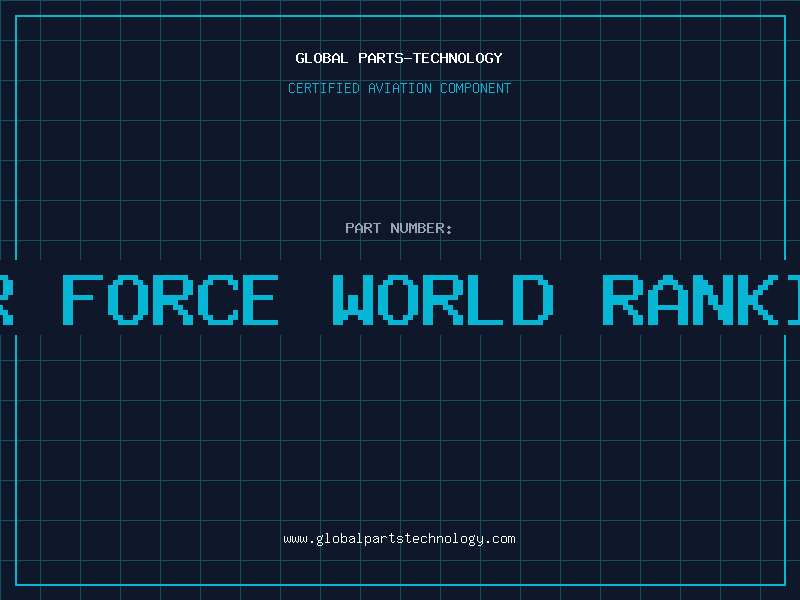Click the letter W in WORLD
The height and width of the screenshot is (600, 800).
(x=360, y=299)
